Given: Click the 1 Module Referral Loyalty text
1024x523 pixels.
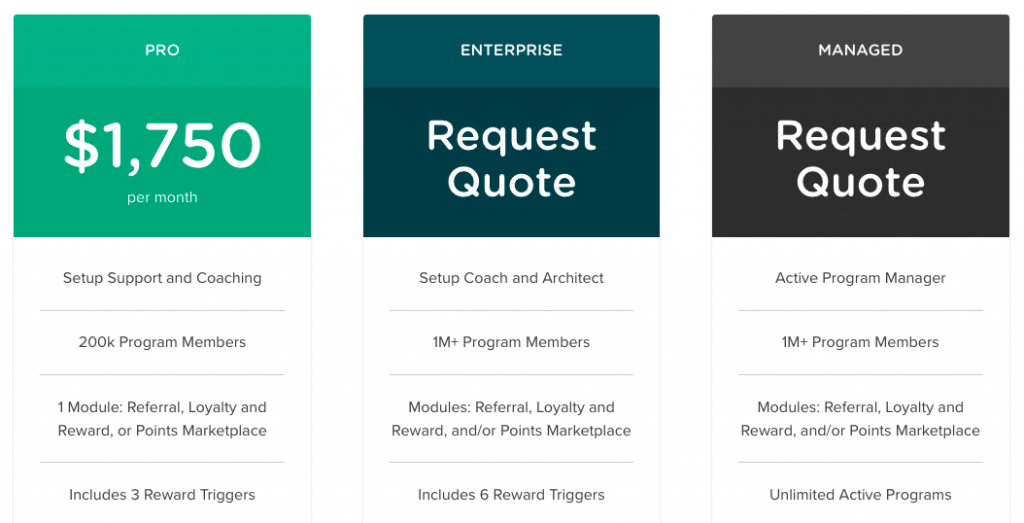Looking at the screenshot, I should click(x=162, y=419).
